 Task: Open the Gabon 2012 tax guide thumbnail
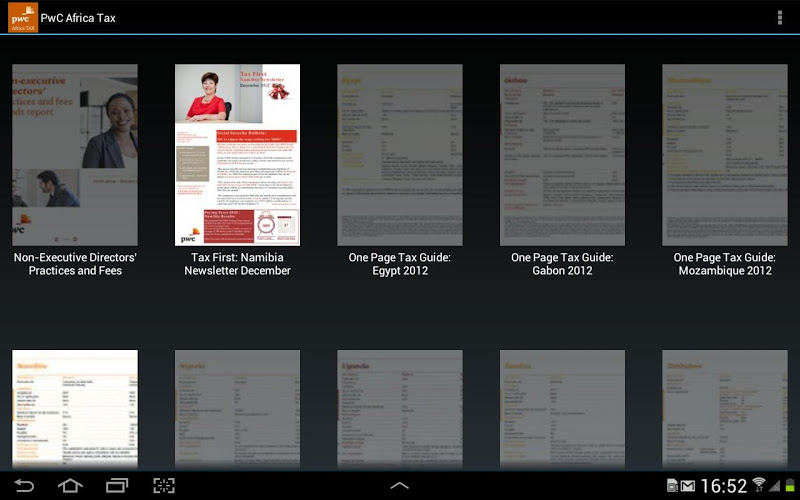tap(562, 155)
